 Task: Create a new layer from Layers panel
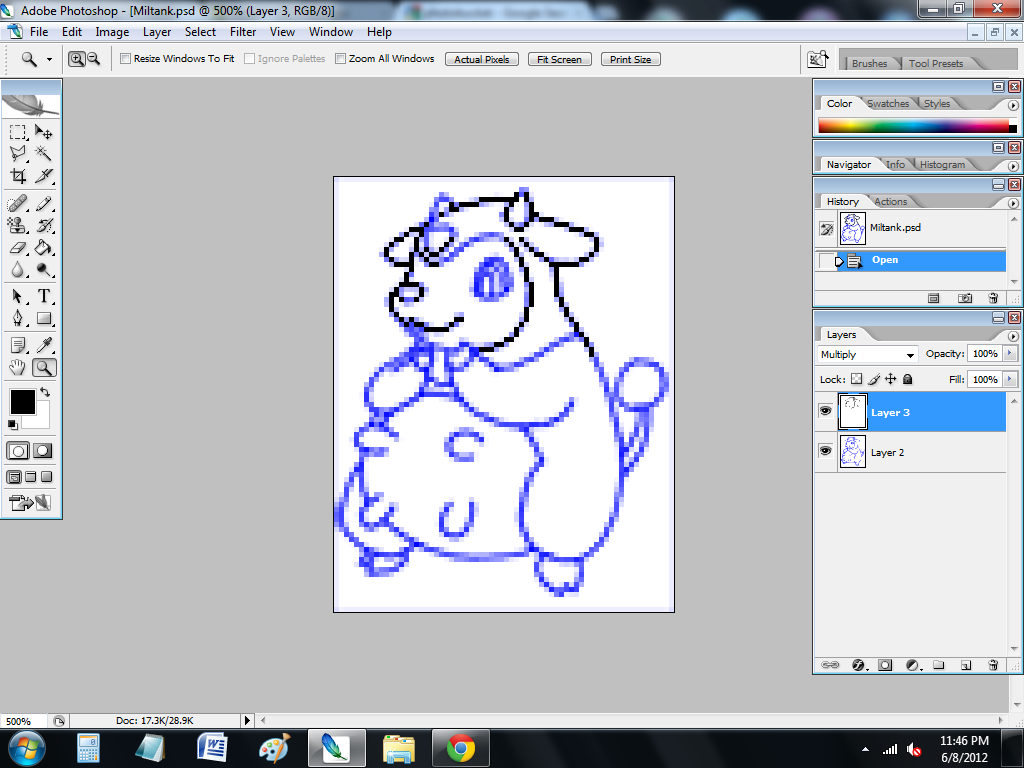coord(966,665)
